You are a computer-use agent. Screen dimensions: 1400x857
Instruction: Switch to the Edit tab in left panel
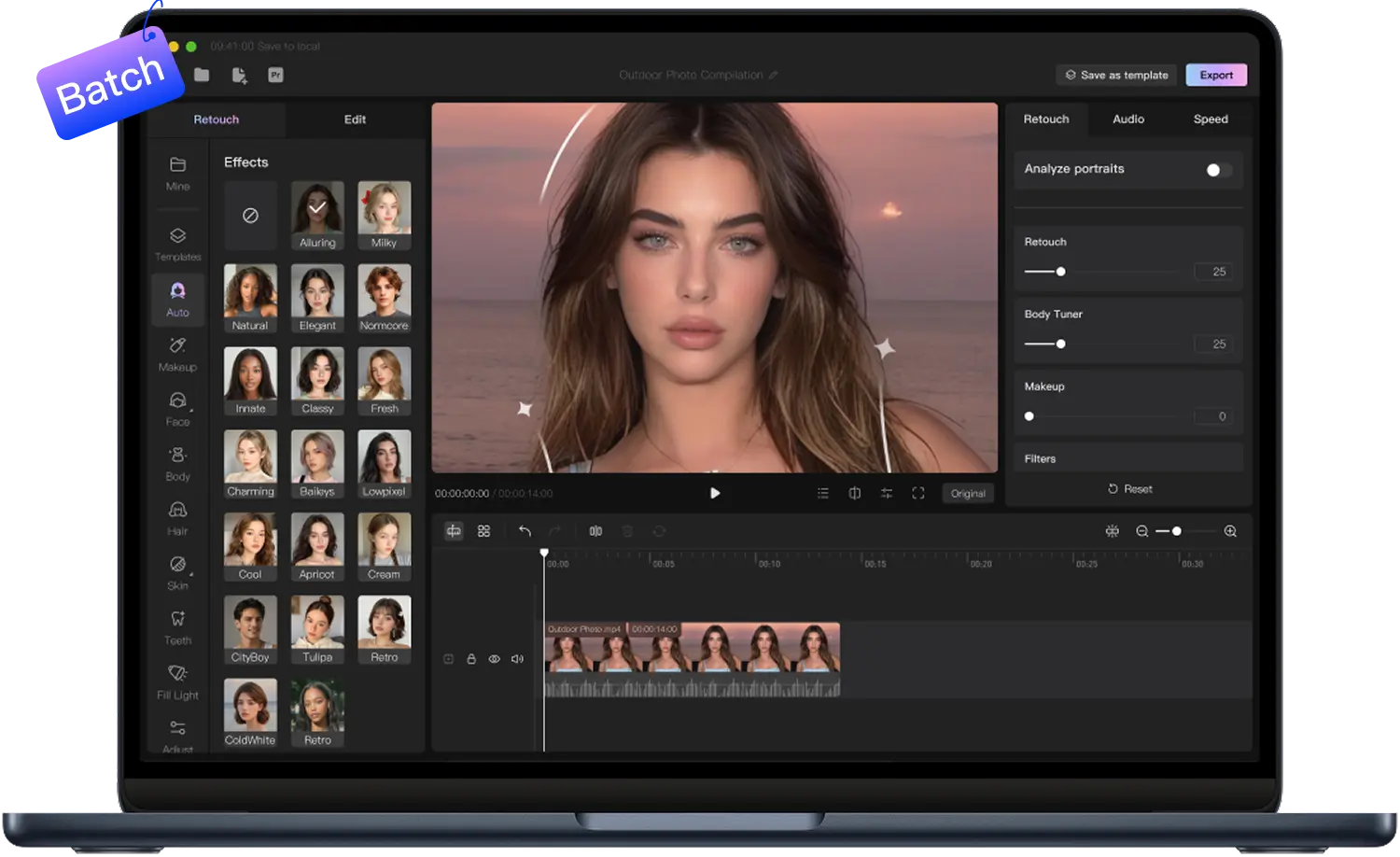pos(355,119)
